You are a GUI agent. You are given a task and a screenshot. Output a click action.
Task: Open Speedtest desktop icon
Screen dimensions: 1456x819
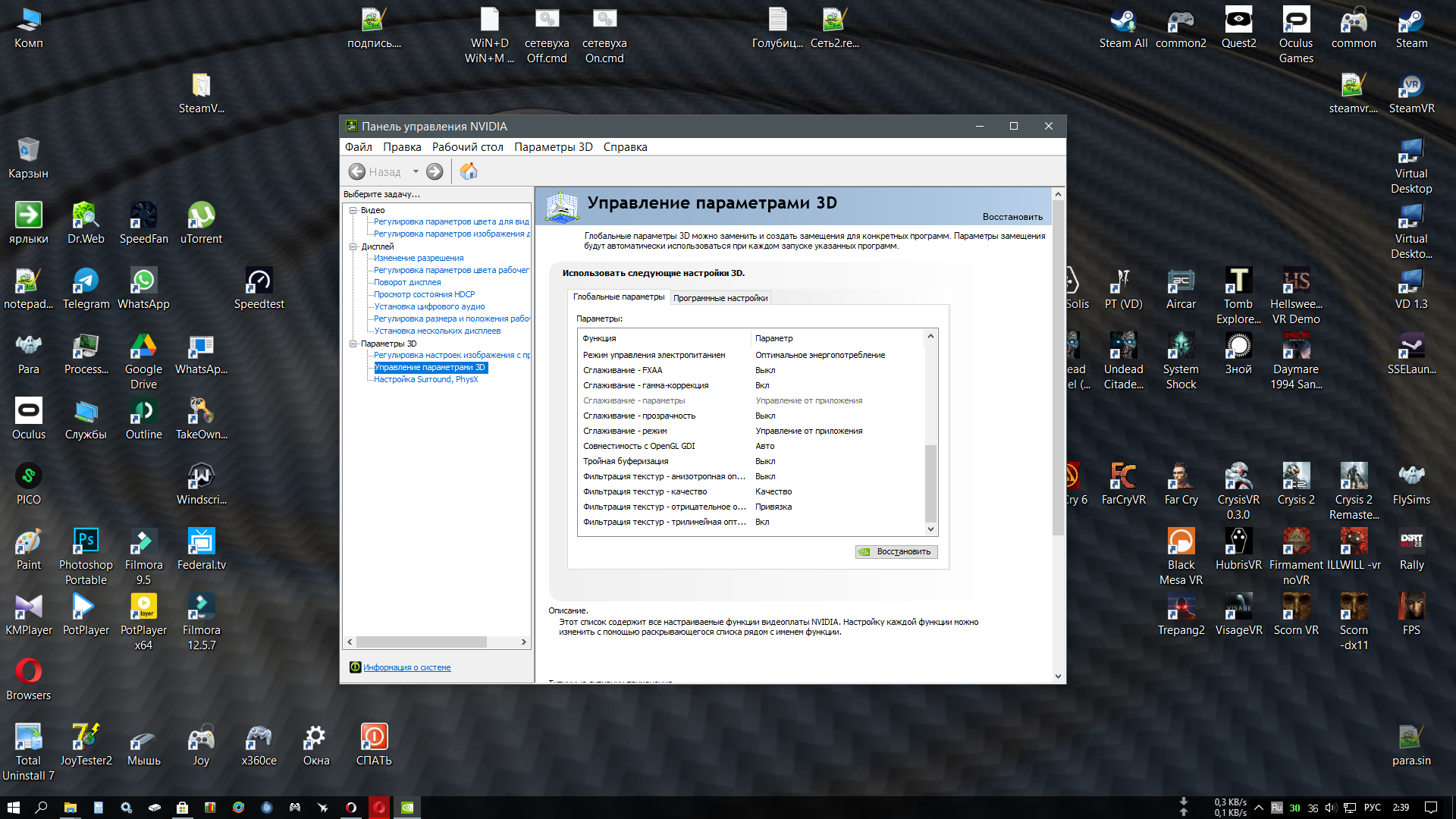coord(259,289)
